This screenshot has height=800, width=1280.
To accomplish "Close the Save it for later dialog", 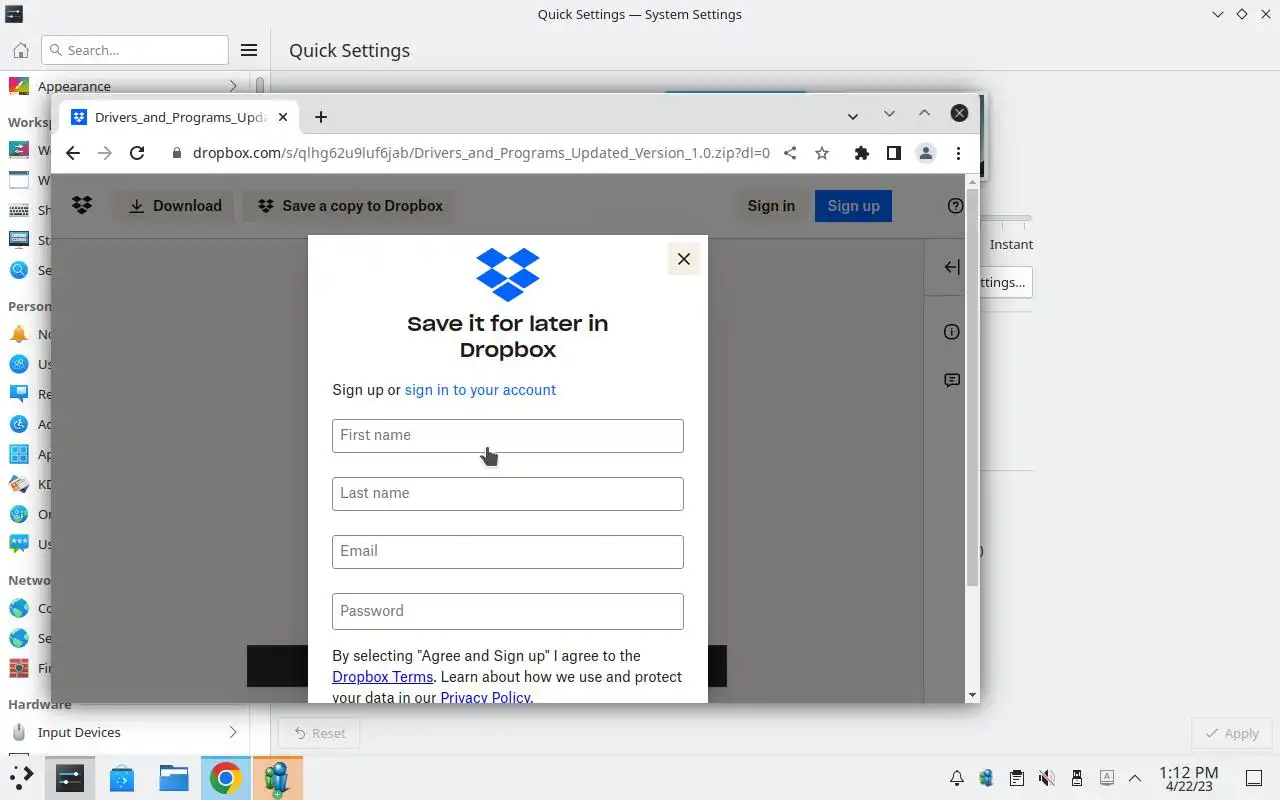I will [684, 259].
